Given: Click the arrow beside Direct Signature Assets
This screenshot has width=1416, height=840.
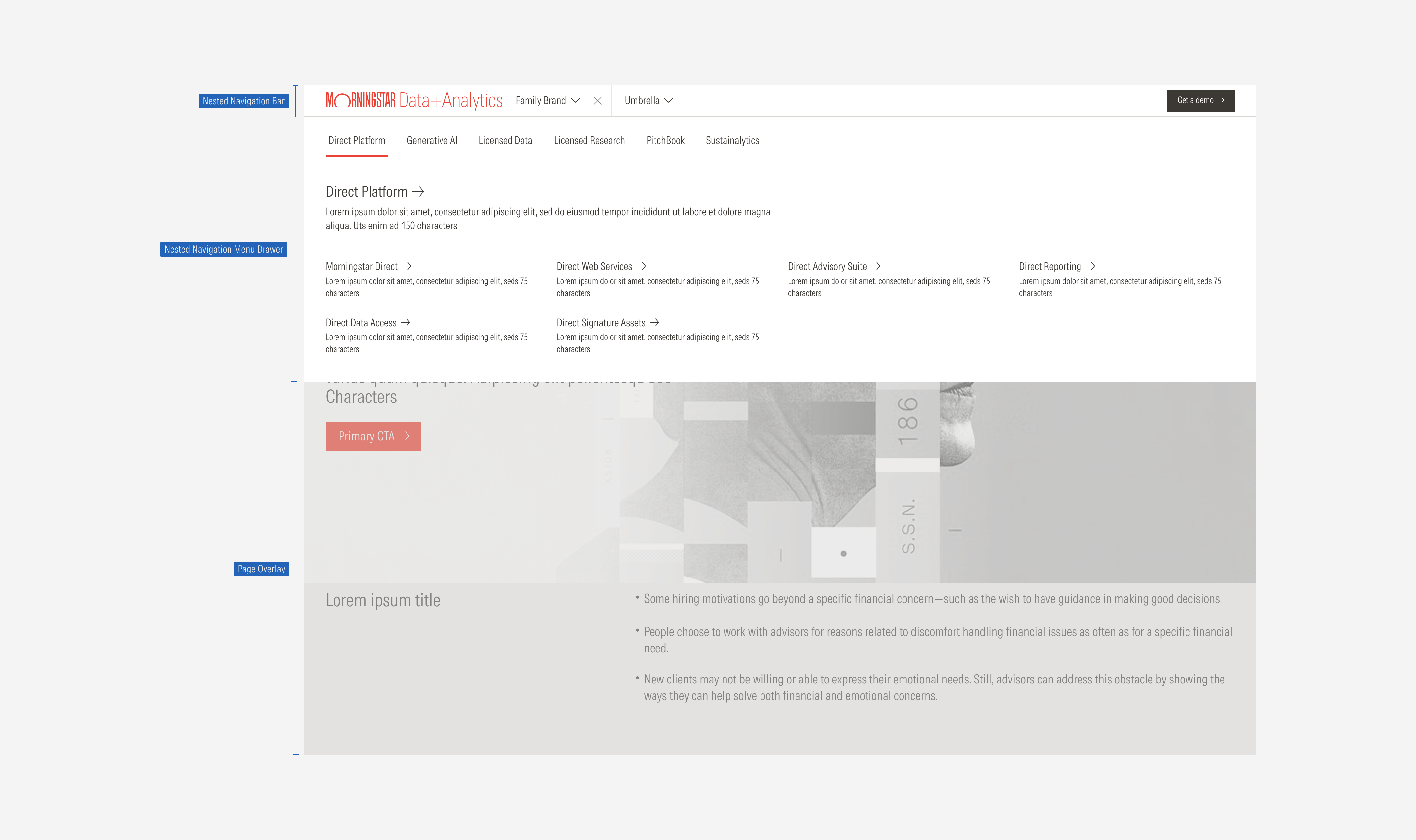Looking at the screenshot, I should coord(655,323).
